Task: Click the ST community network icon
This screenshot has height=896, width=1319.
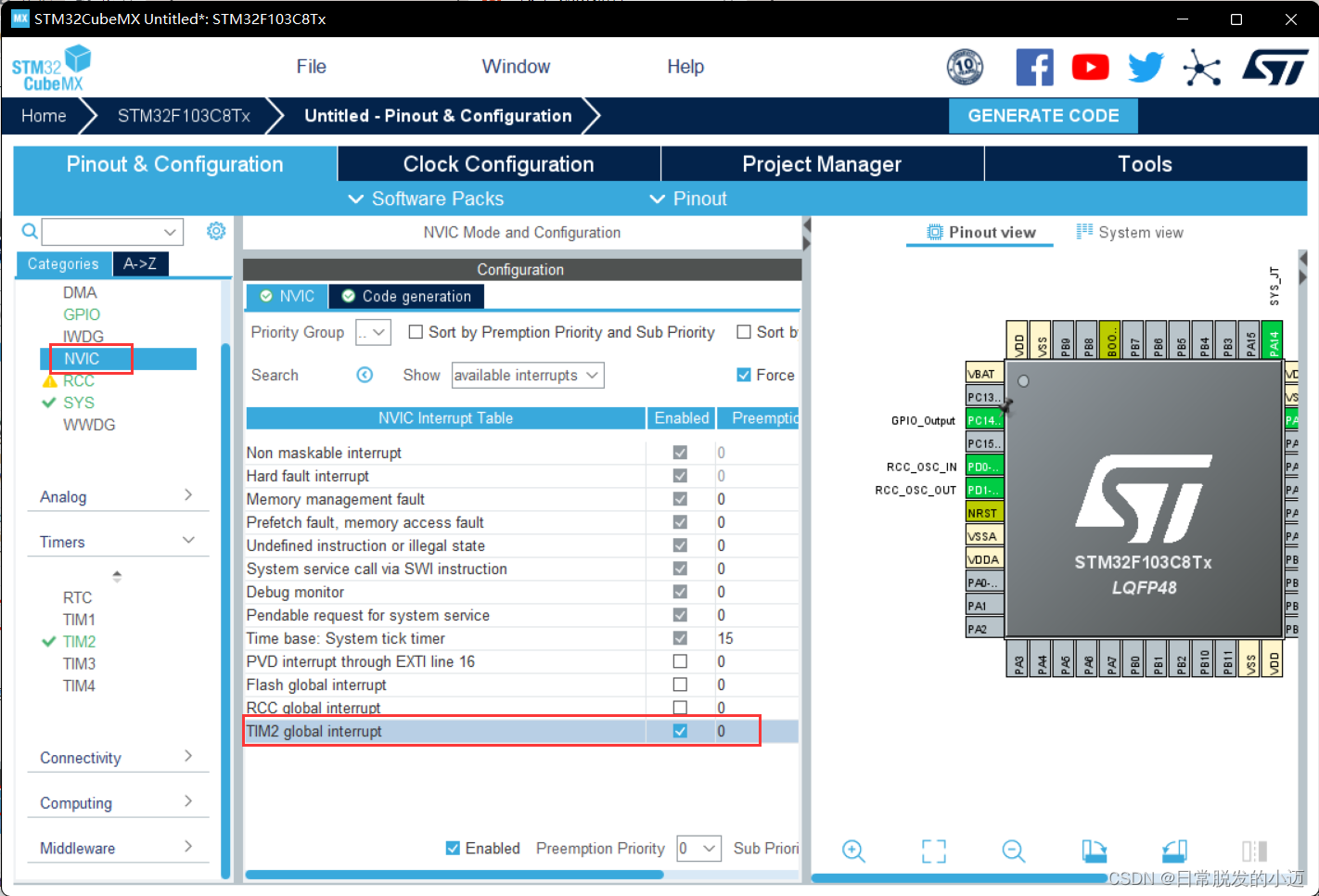Action: click(1202, 68)
